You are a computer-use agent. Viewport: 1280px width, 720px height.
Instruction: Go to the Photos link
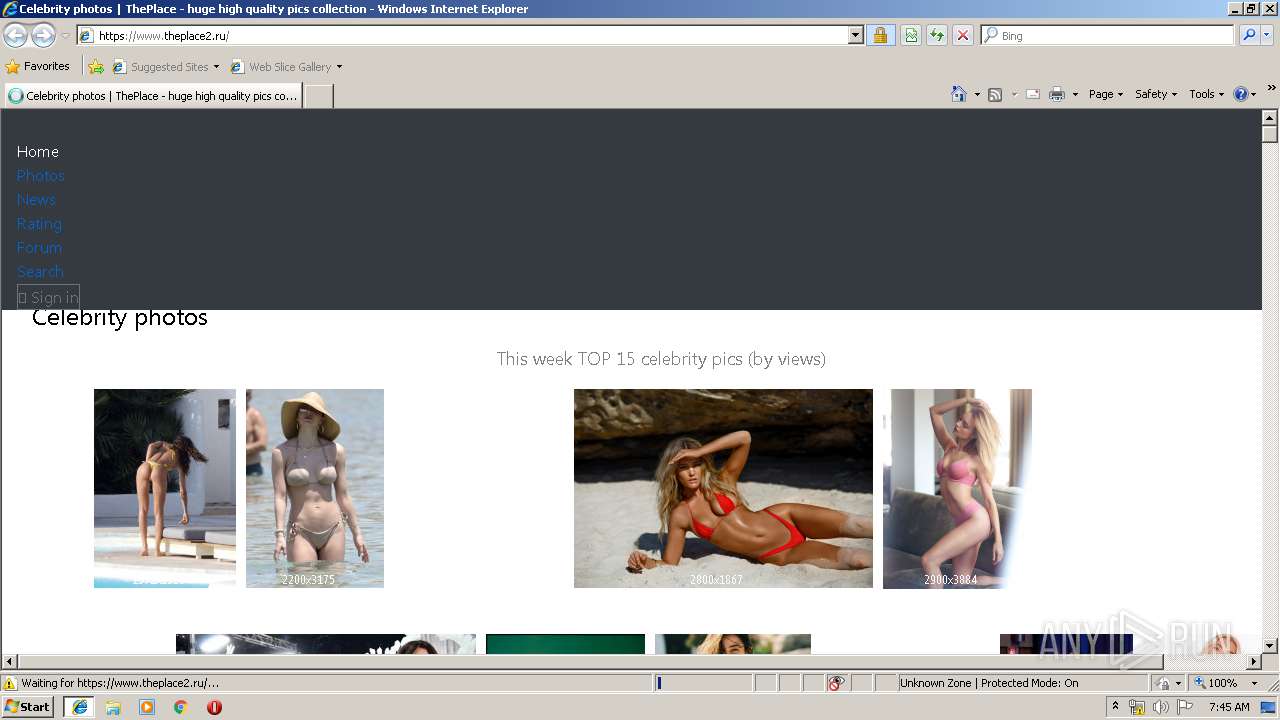click(40, 176)
